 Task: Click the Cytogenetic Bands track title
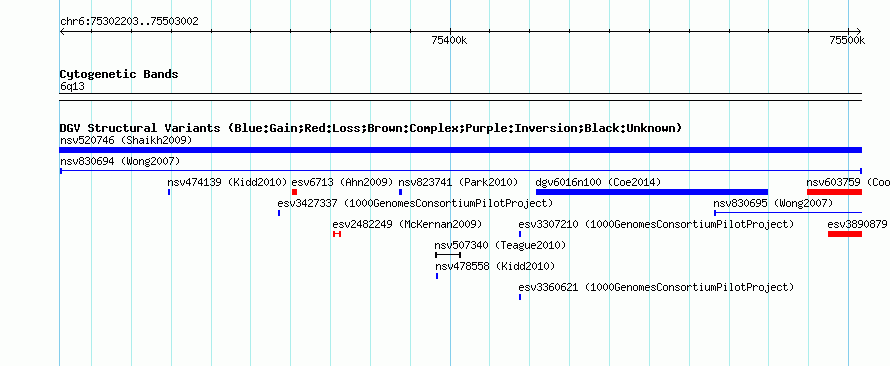119,74
